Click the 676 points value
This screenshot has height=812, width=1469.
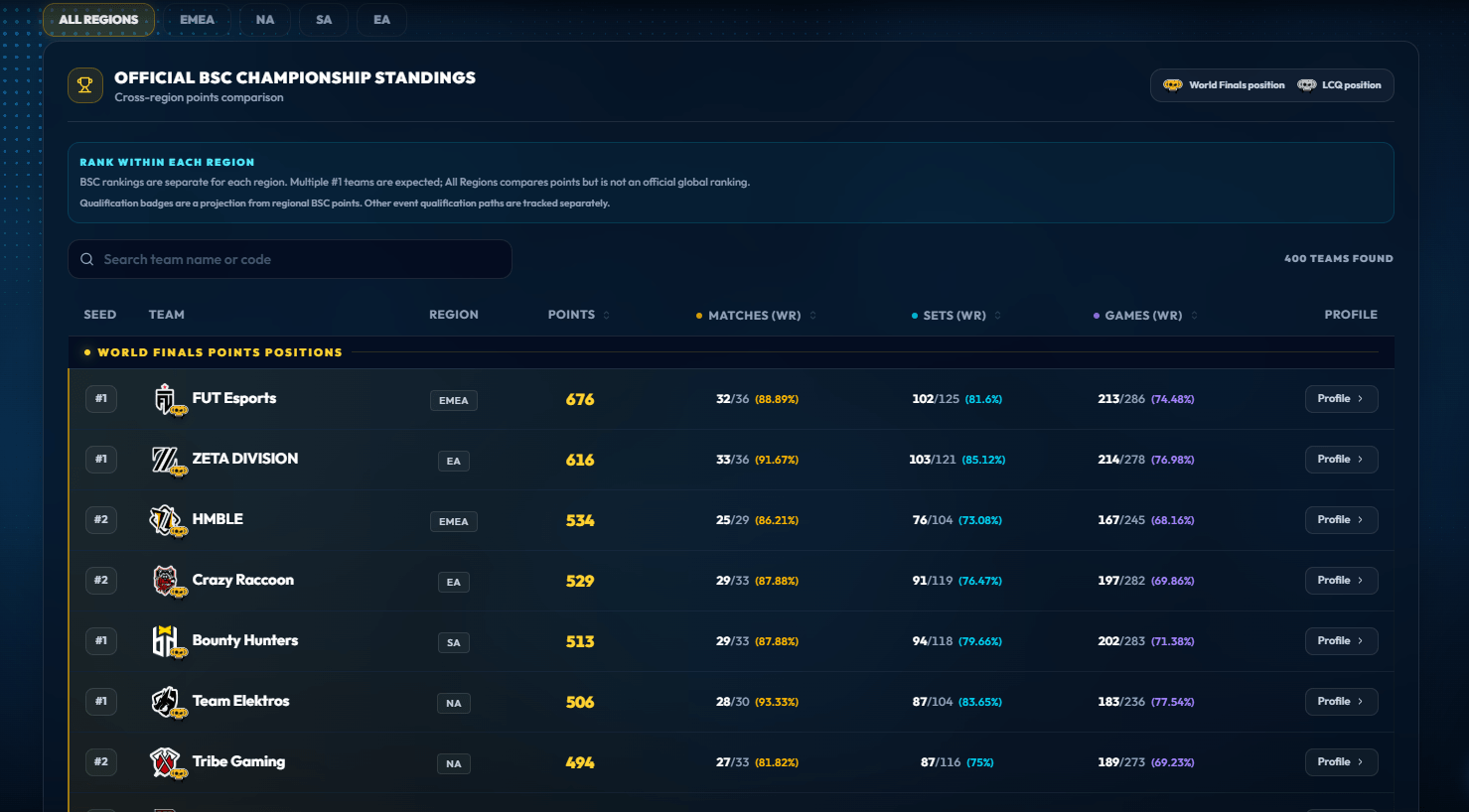(580, 399)
